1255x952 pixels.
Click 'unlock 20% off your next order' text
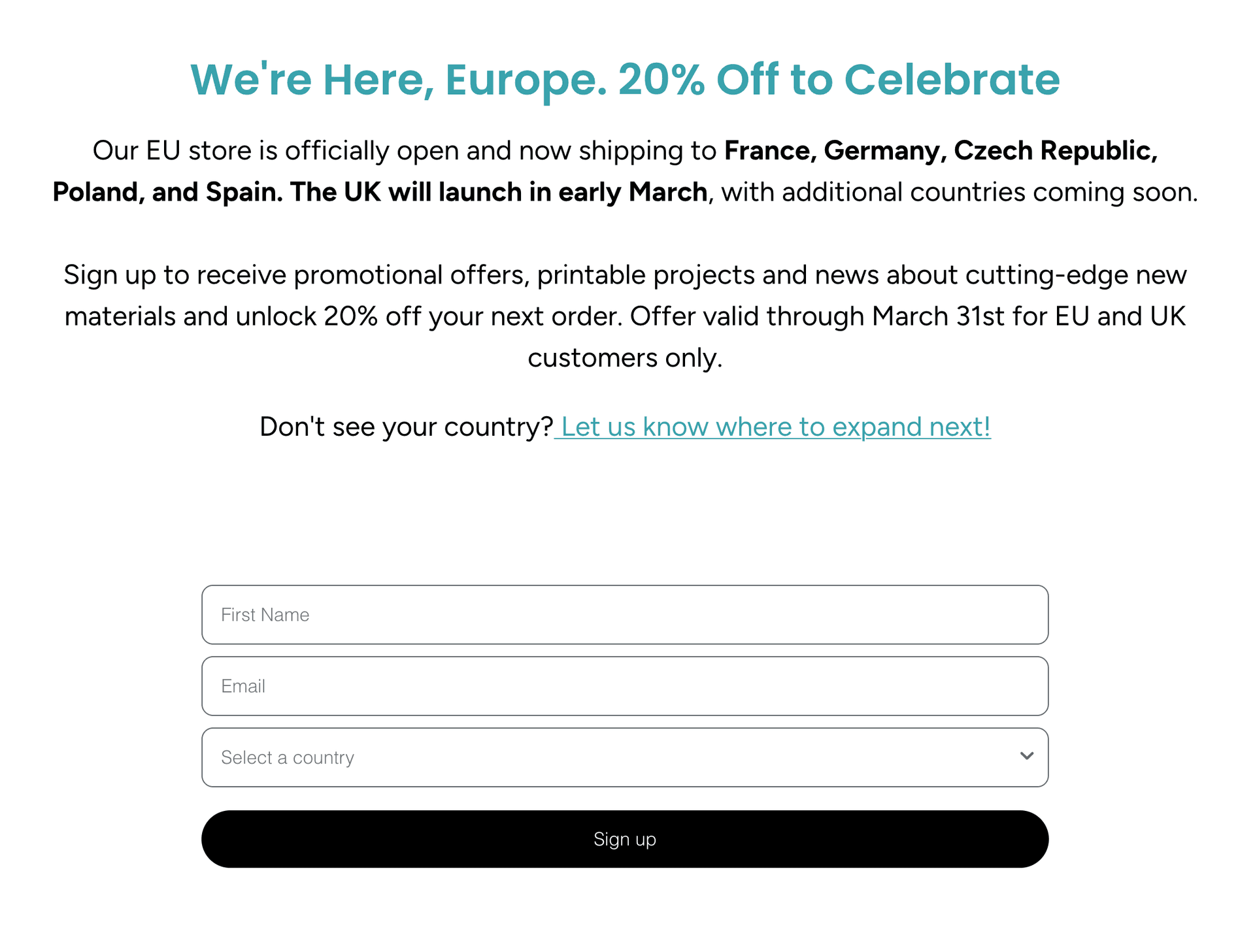pyautogui.click(x=428, y=316)
